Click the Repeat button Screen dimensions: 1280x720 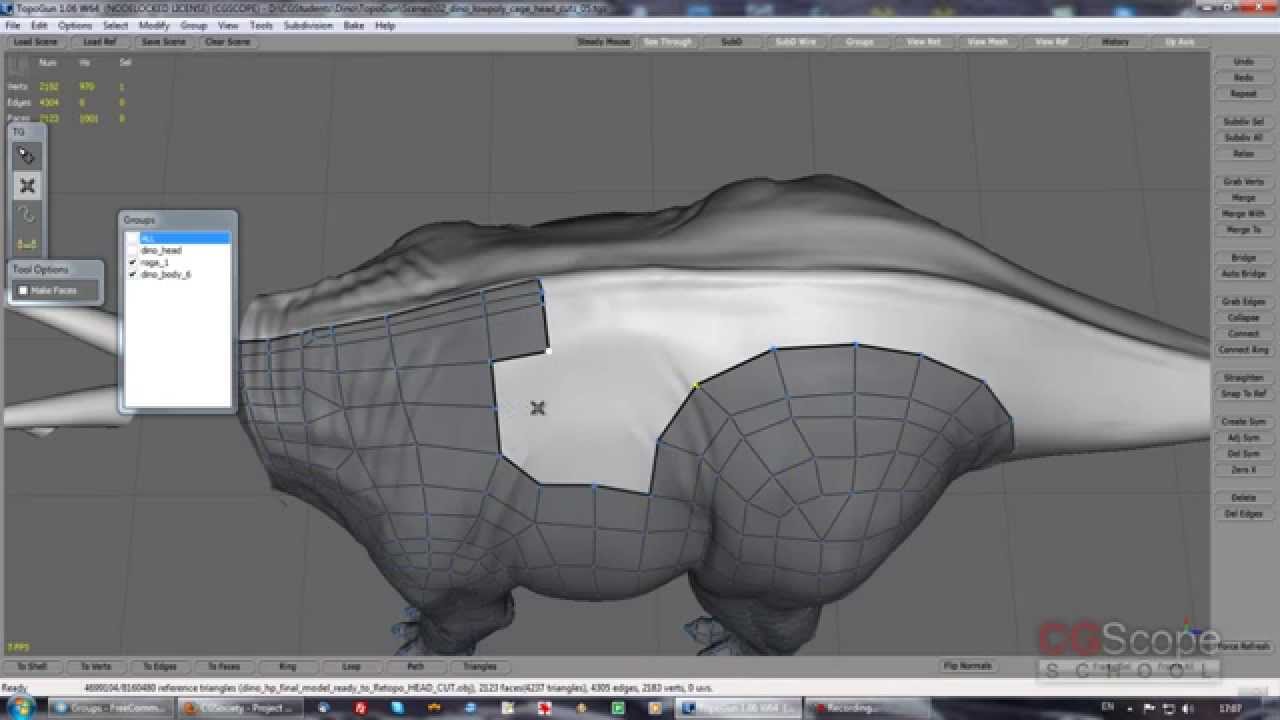click(1243, 94)
